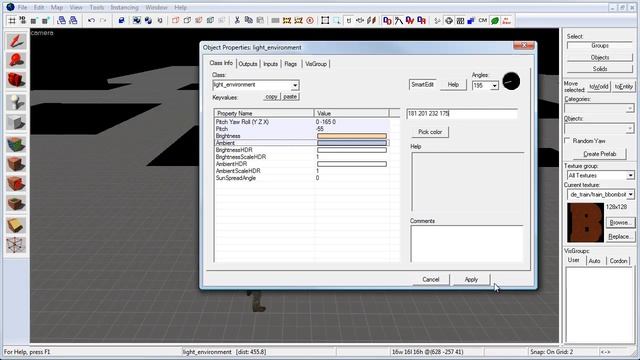The image size is (640, 360).
Task: Open the Current texture dropdown
Action: 631,194
